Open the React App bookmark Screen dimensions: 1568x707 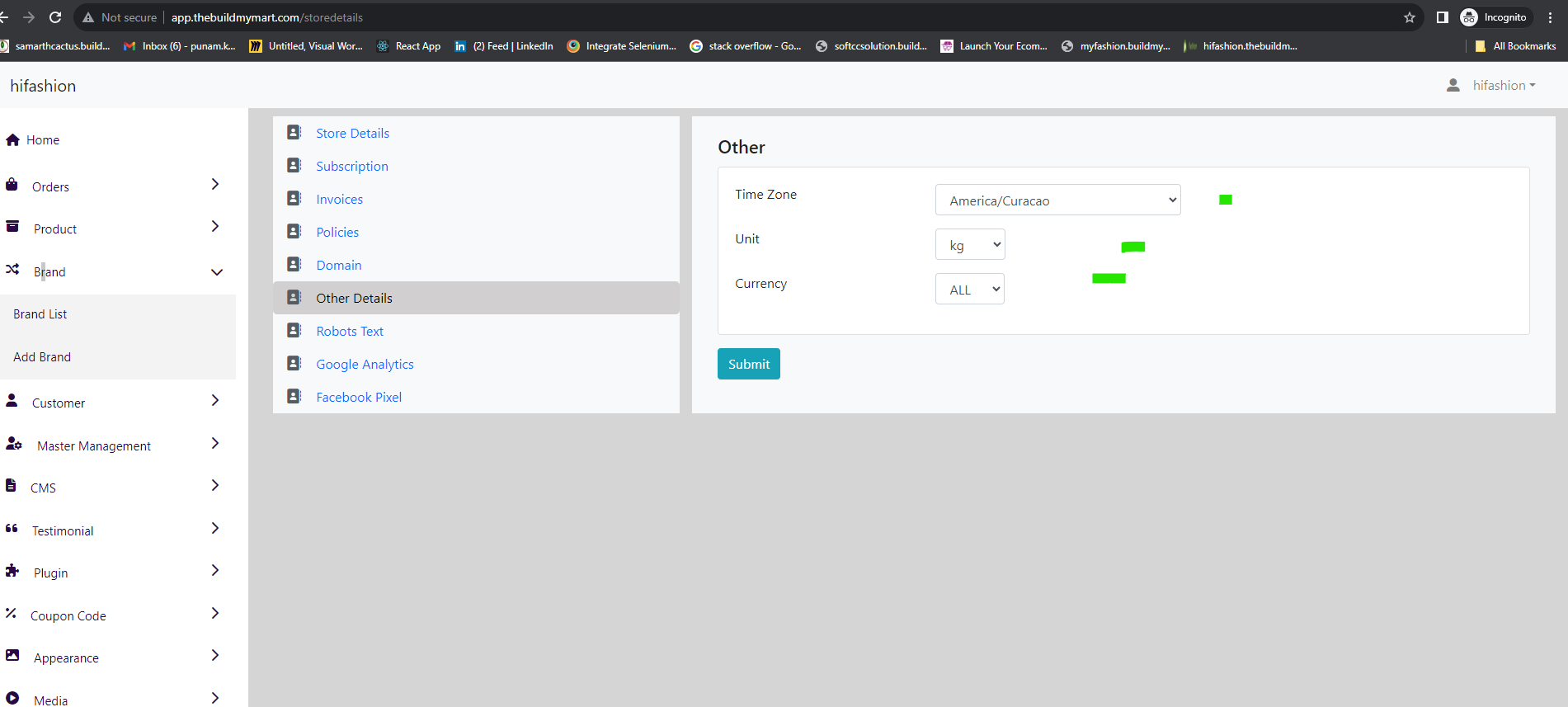coord(408,46)
